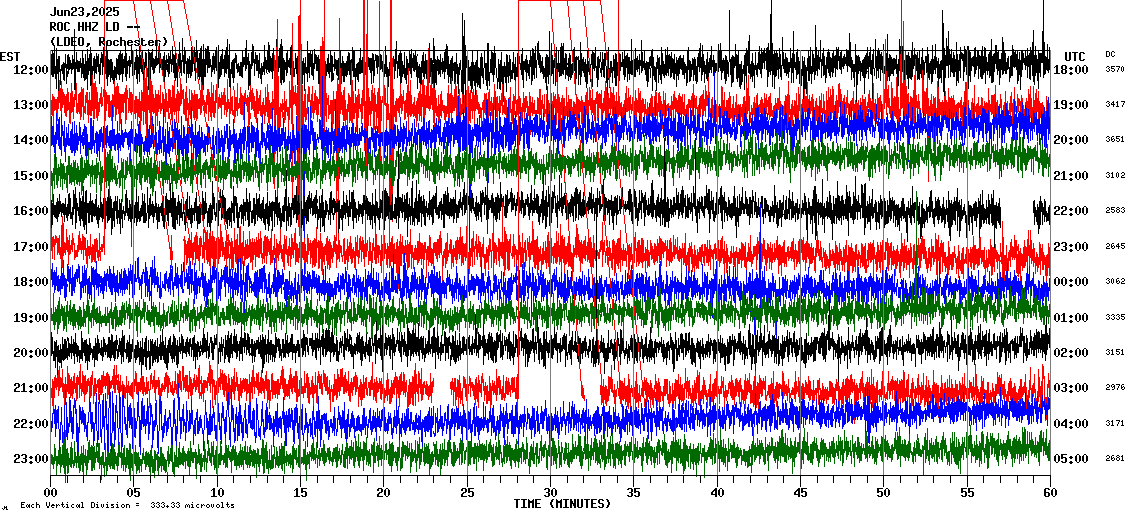Click the 05:00 UTC row label
The image size is (1130, 519).
[1070, 459]
